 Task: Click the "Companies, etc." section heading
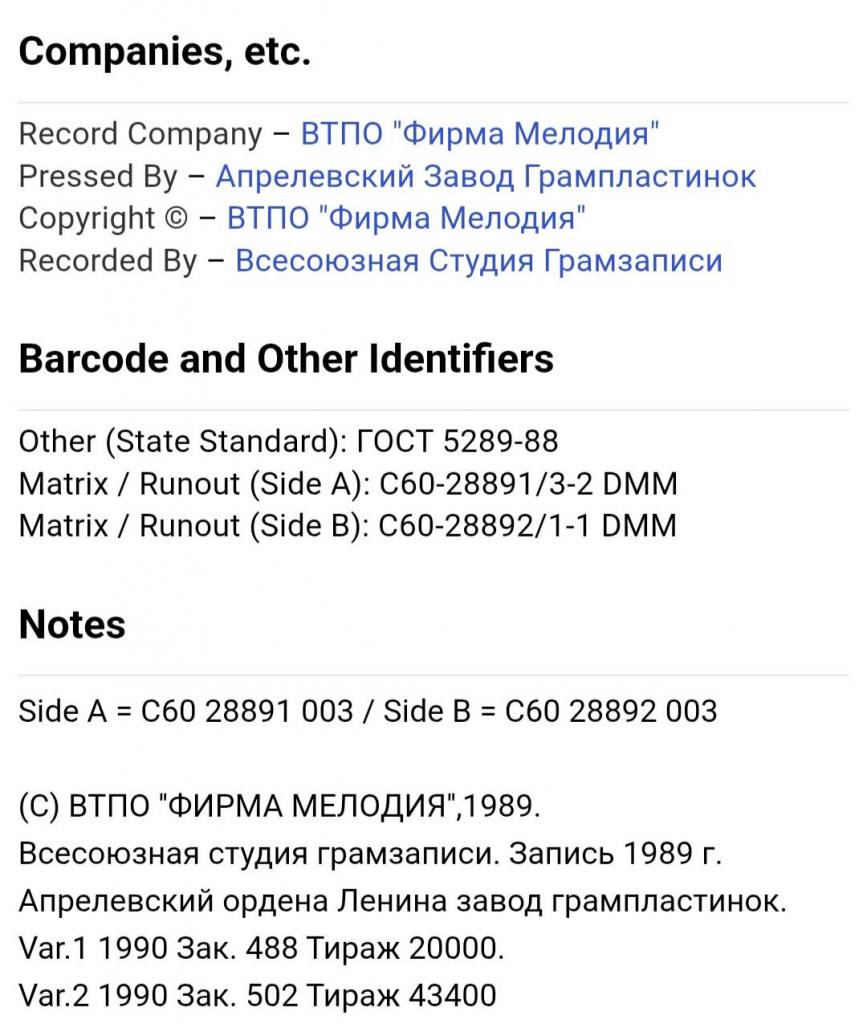165,51
